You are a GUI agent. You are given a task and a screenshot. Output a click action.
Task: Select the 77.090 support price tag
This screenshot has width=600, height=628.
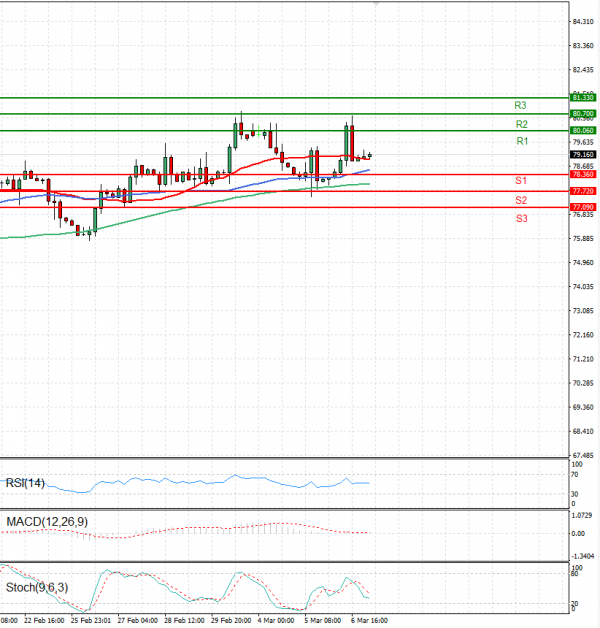pyautogui.click(x=583, y=207)
